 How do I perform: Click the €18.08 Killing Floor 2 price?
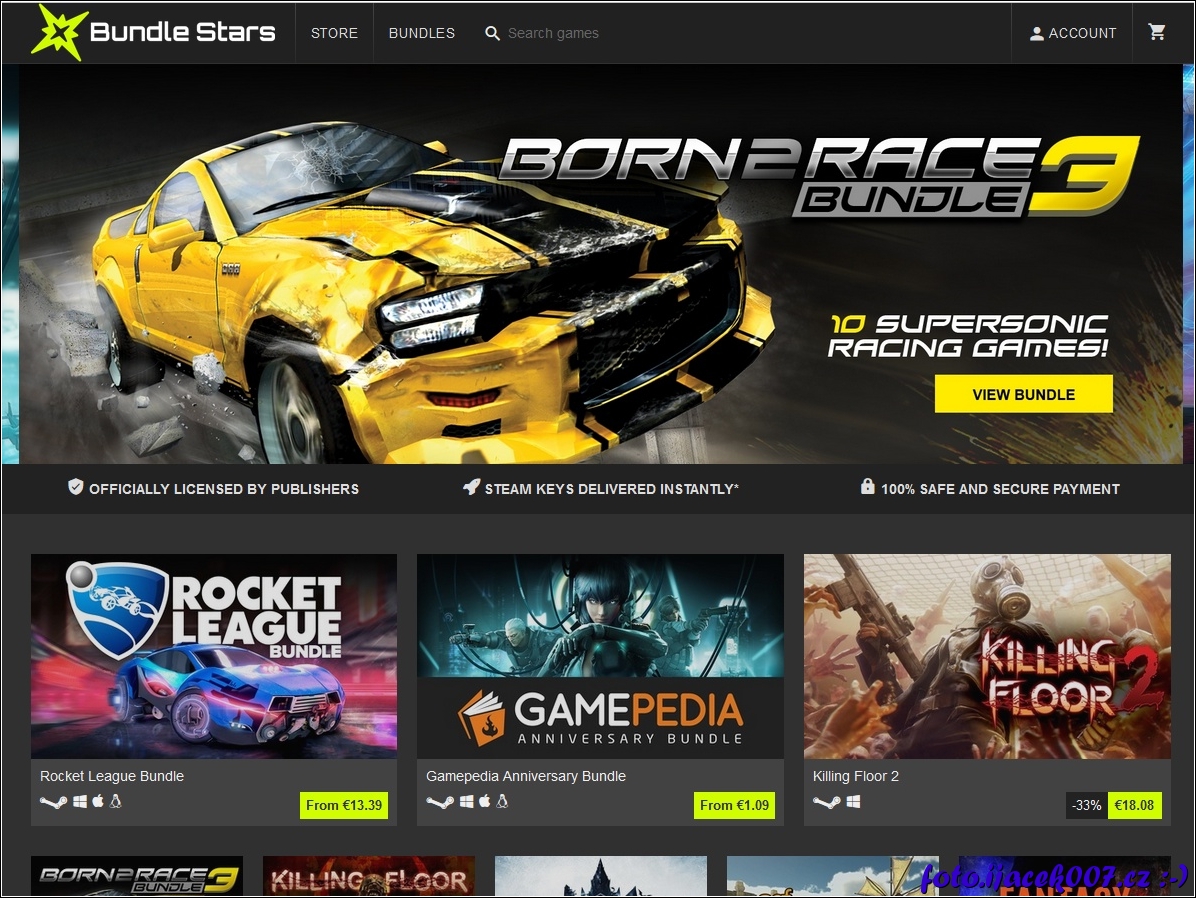tap(1134, 805)
